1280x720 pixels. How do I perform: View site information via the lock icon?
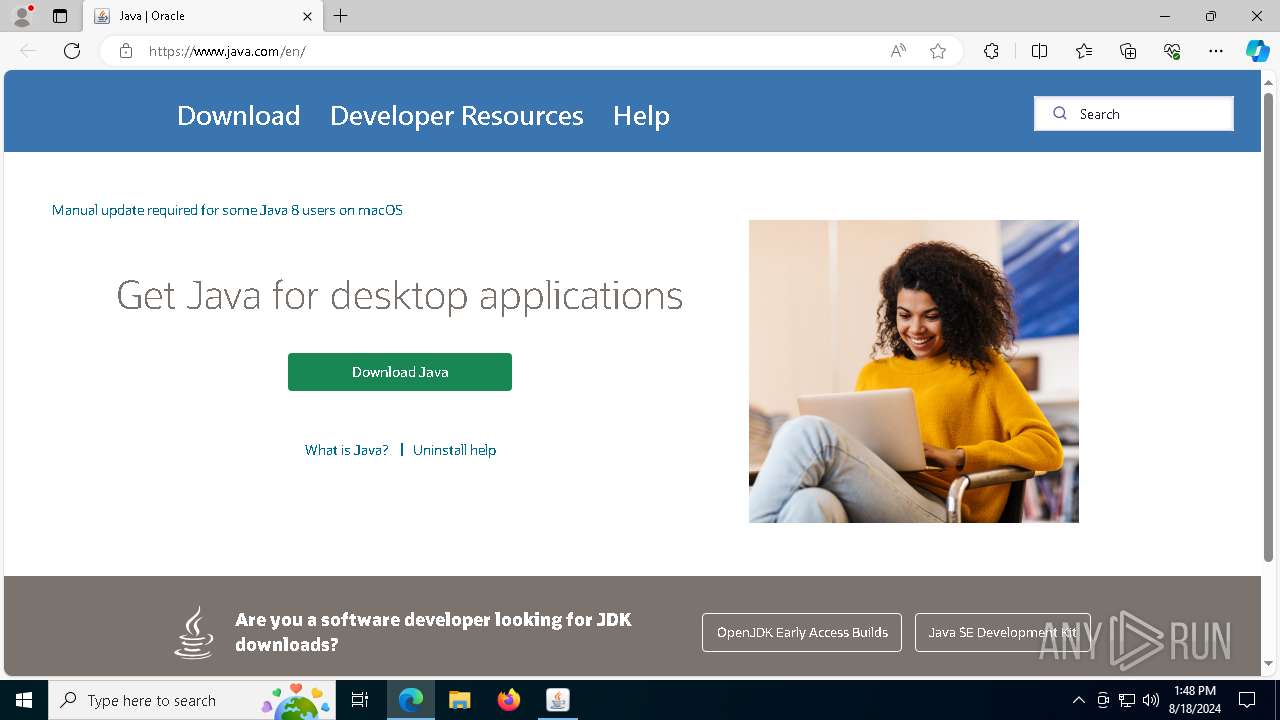click(x=126, y=51)
